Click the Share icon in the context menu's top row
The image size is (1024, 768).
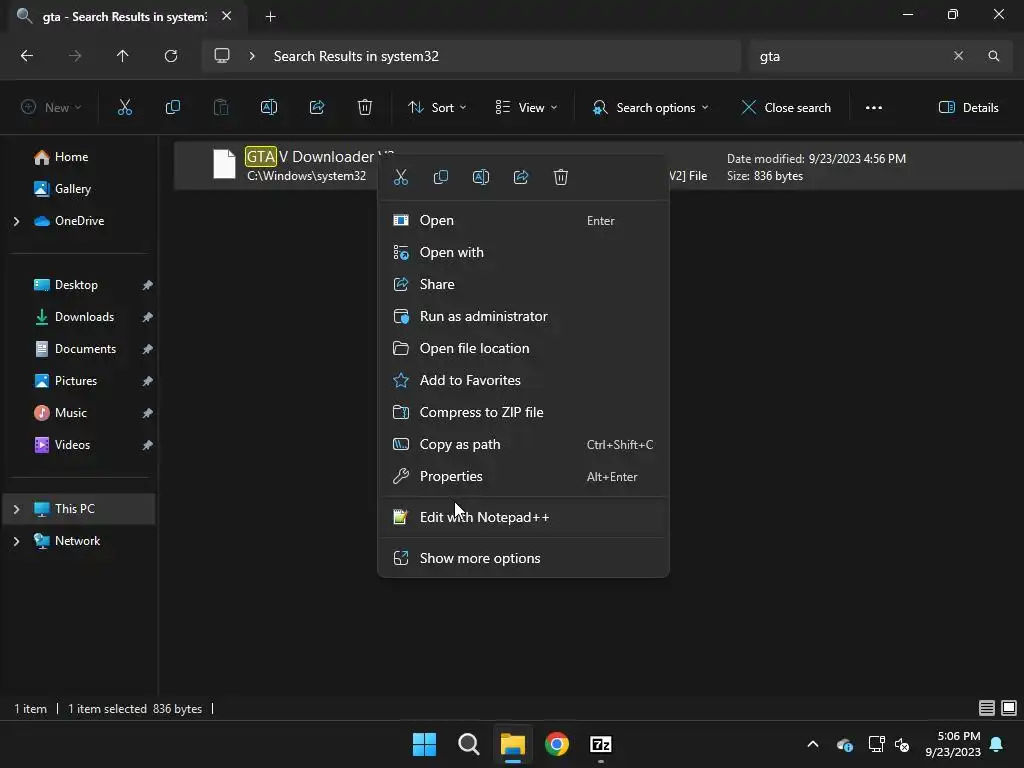520,177
